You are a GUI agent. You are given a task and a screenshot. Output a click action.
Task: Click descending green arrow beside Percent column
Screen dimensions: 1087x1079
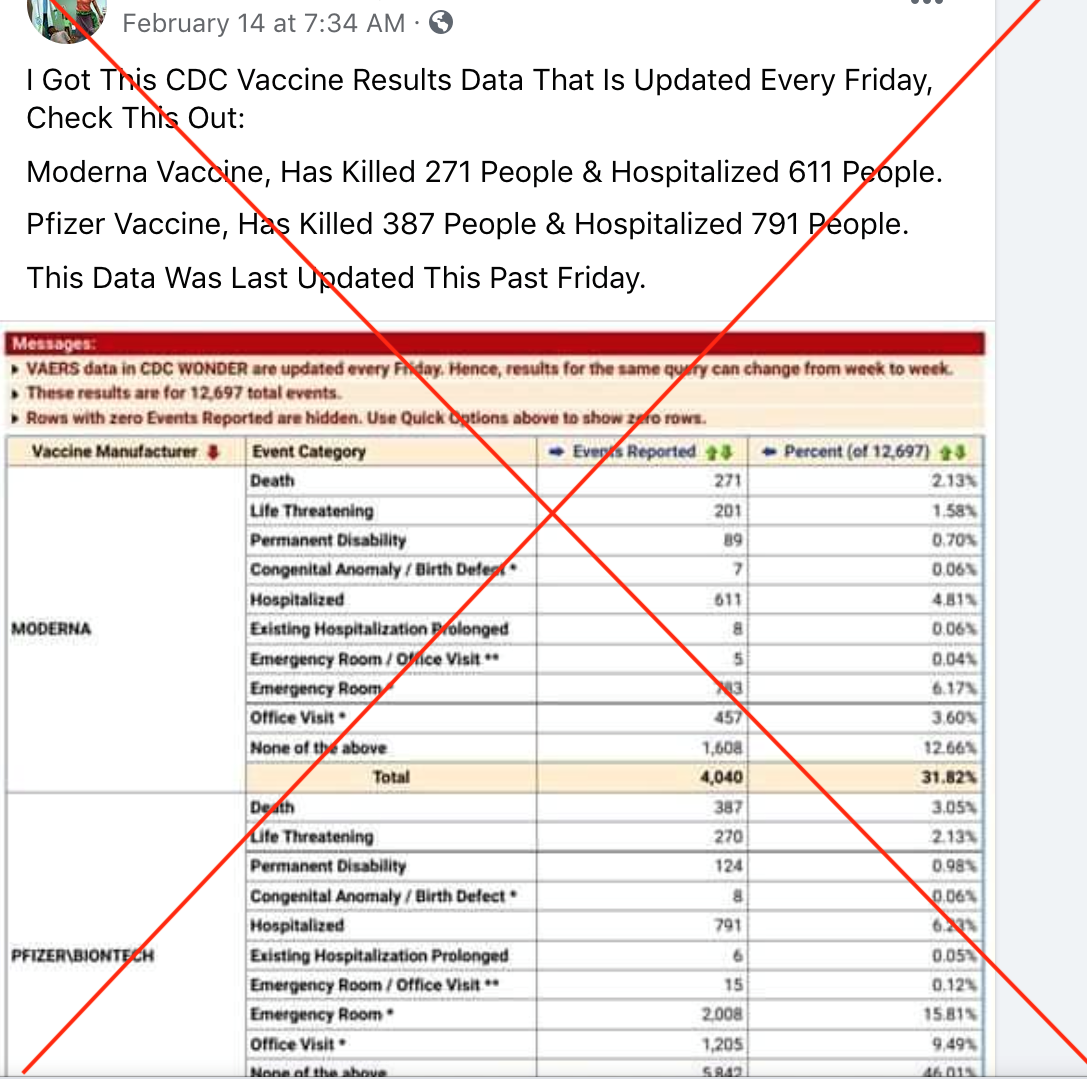[960, 453]
